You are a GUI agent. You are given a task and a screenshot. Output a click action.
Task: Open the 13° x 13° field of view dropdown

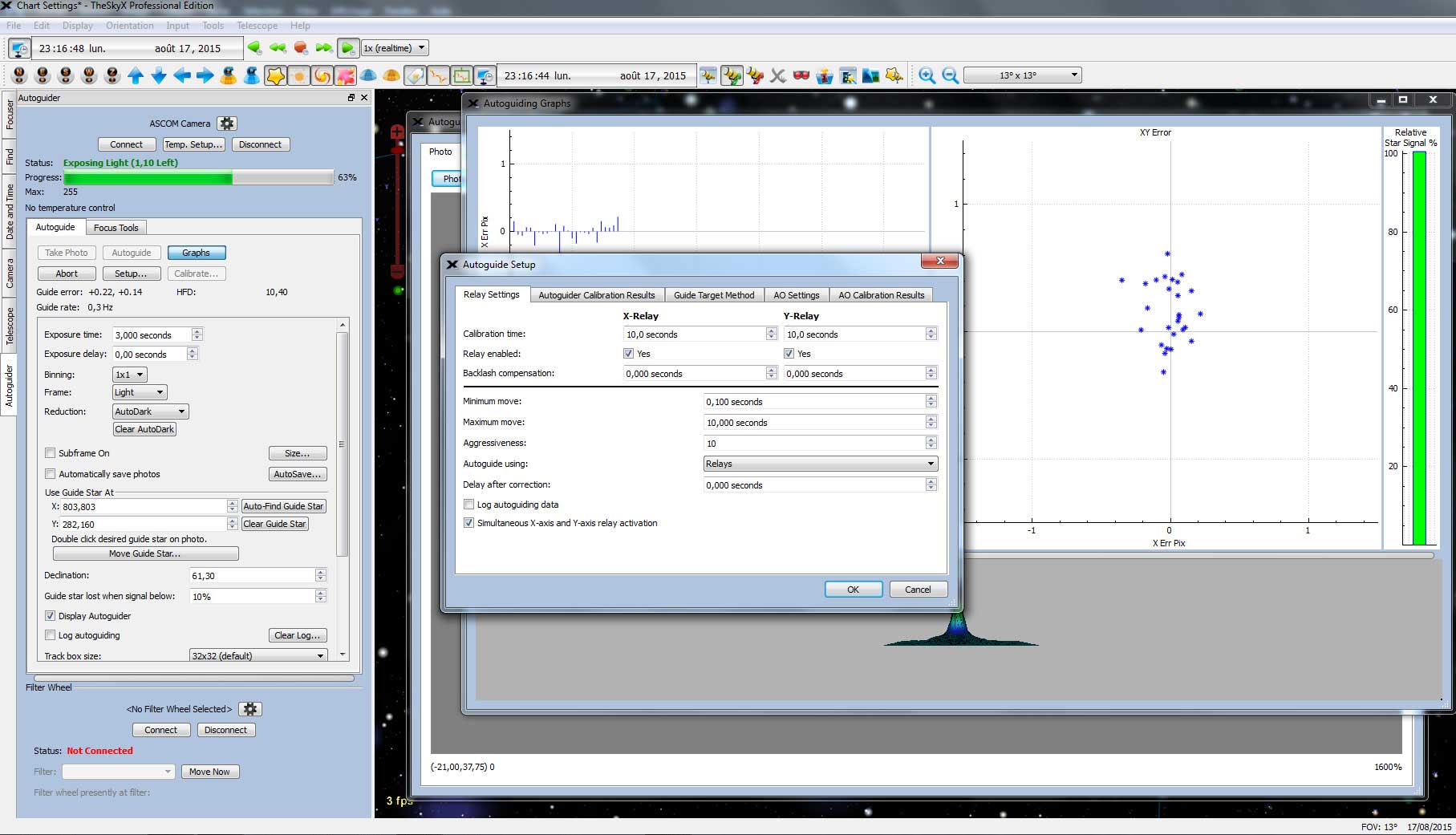click(x=1022, y=75)
